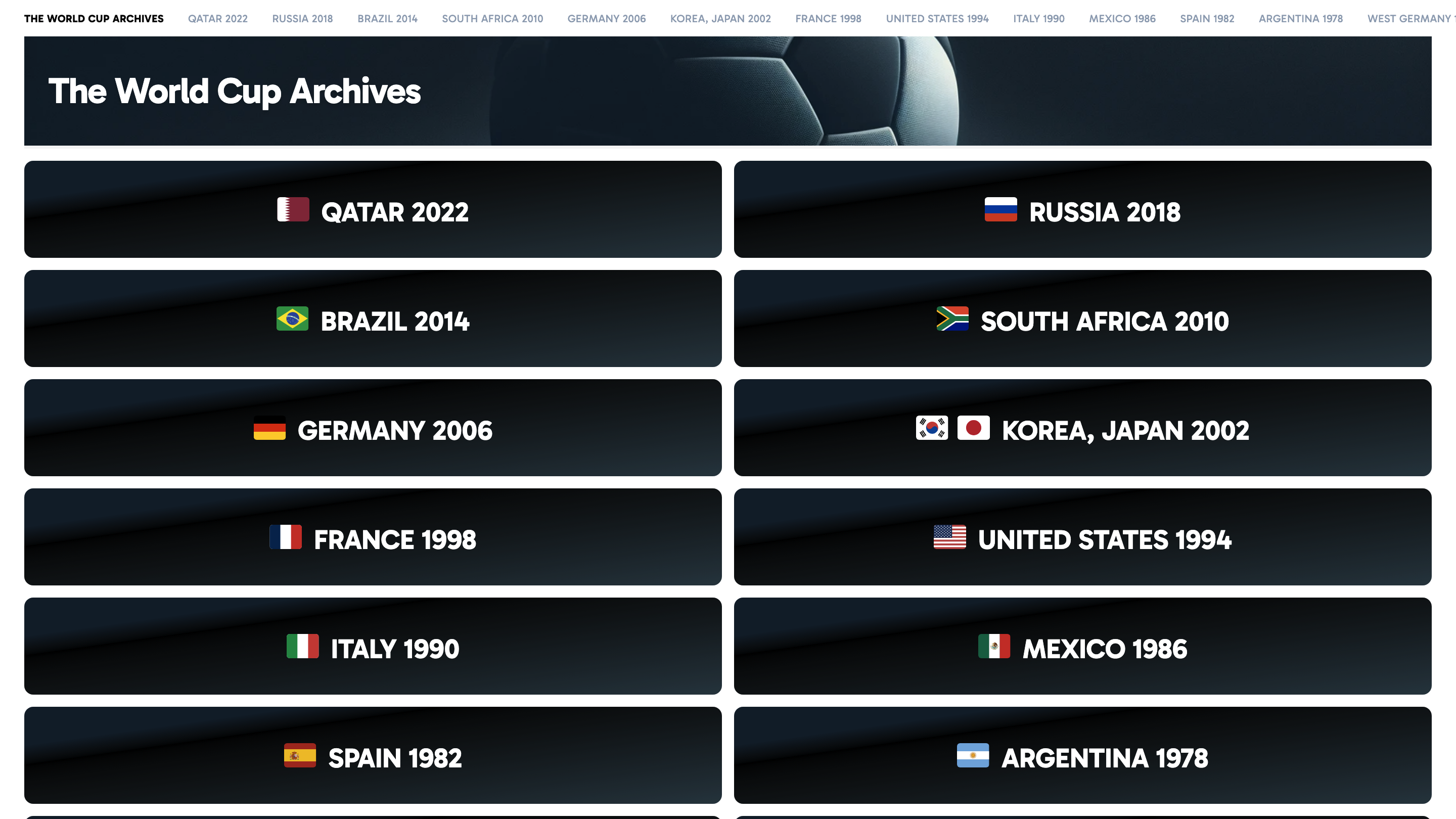Click the Qatar flag icon
Viewport: 1456px width, 819px height.
tap(292, 210)
